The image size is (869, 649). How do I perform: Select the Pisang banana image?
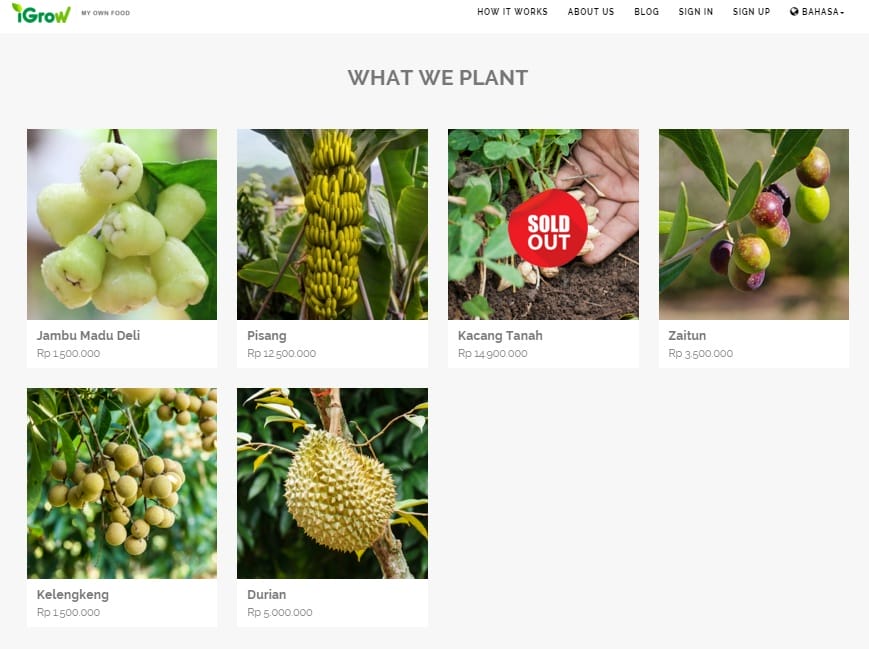click(333, 224)
